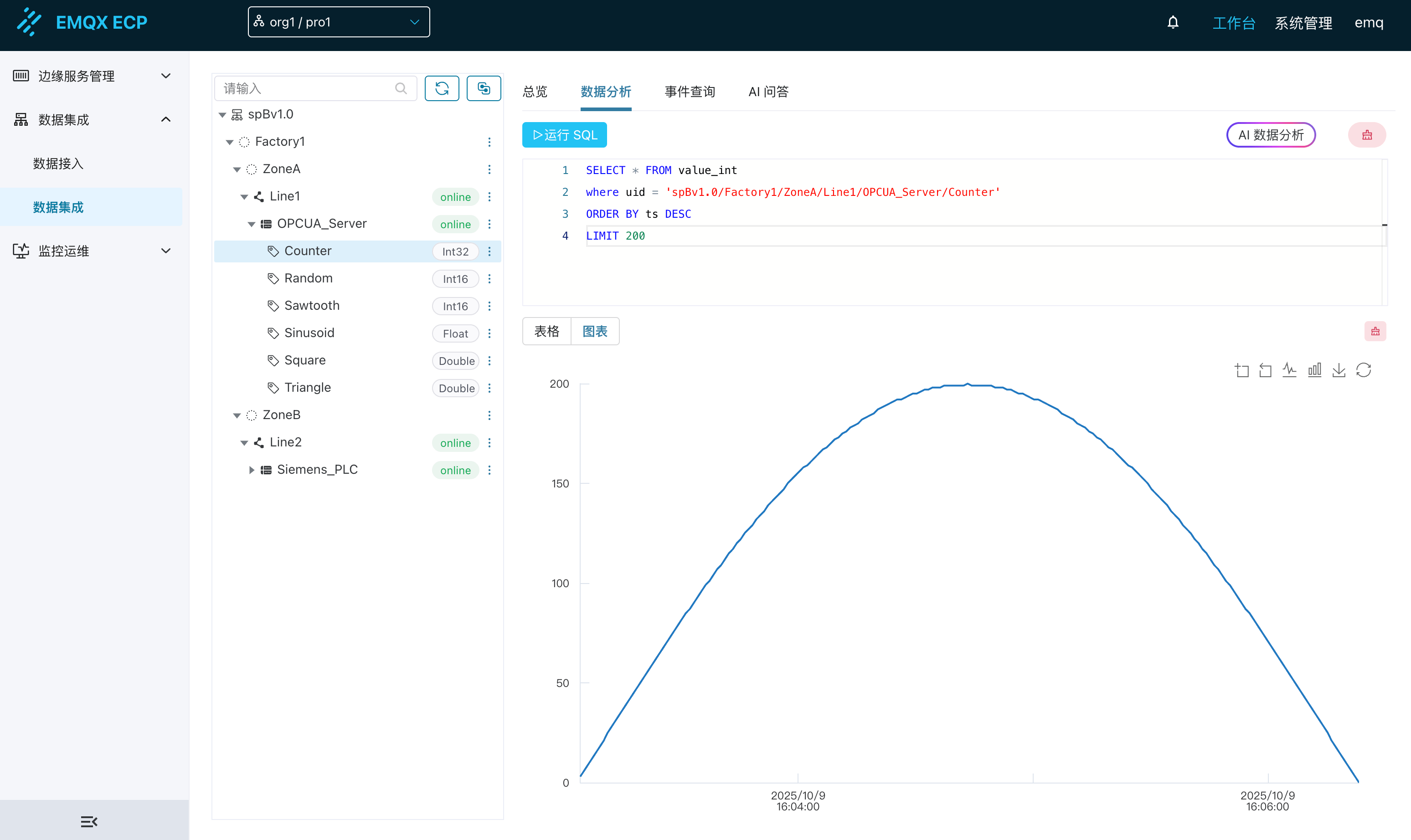The width and height of the screenshot is (1411, 840).
Task: Click the 请输入 search input field
Action: pyautogui.click(x=306, y=88)
